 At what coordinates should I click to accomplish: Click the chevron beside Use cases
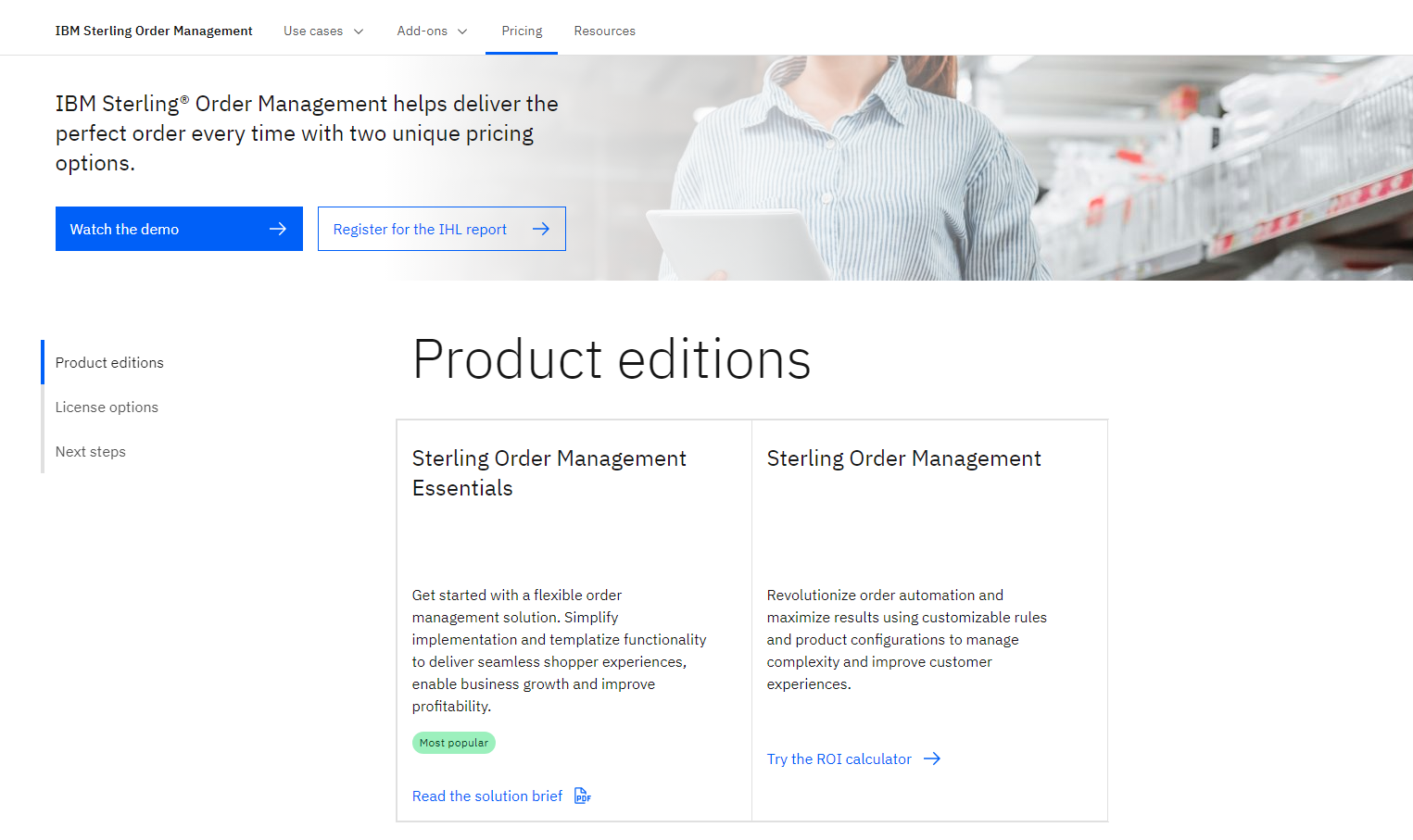tap(359, 31)
